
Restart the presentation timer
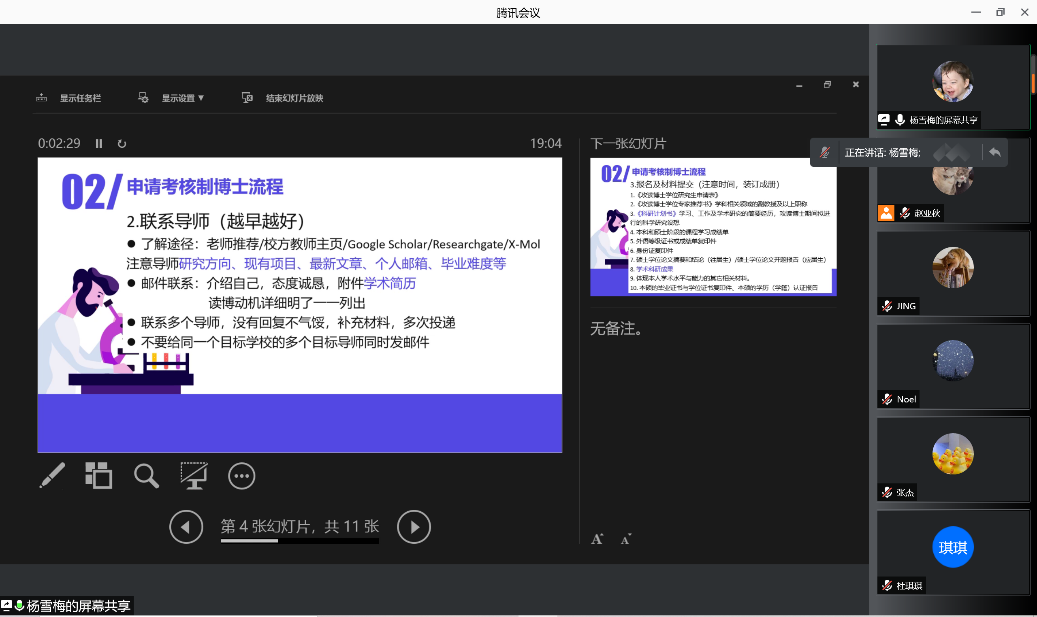tap(122, 144)
